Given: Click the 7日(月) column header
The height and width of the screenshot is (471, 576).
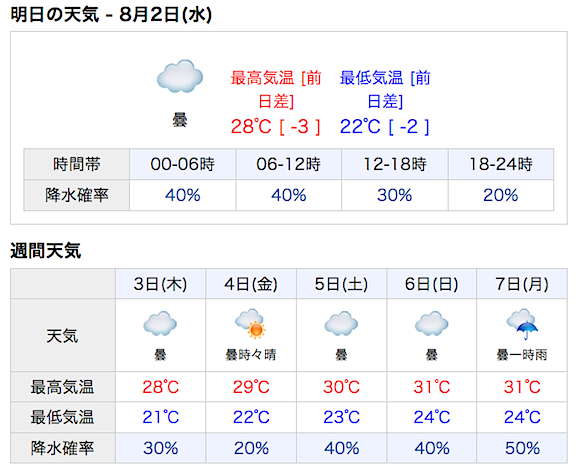Looking at the screenshot, I should [522, 284].
